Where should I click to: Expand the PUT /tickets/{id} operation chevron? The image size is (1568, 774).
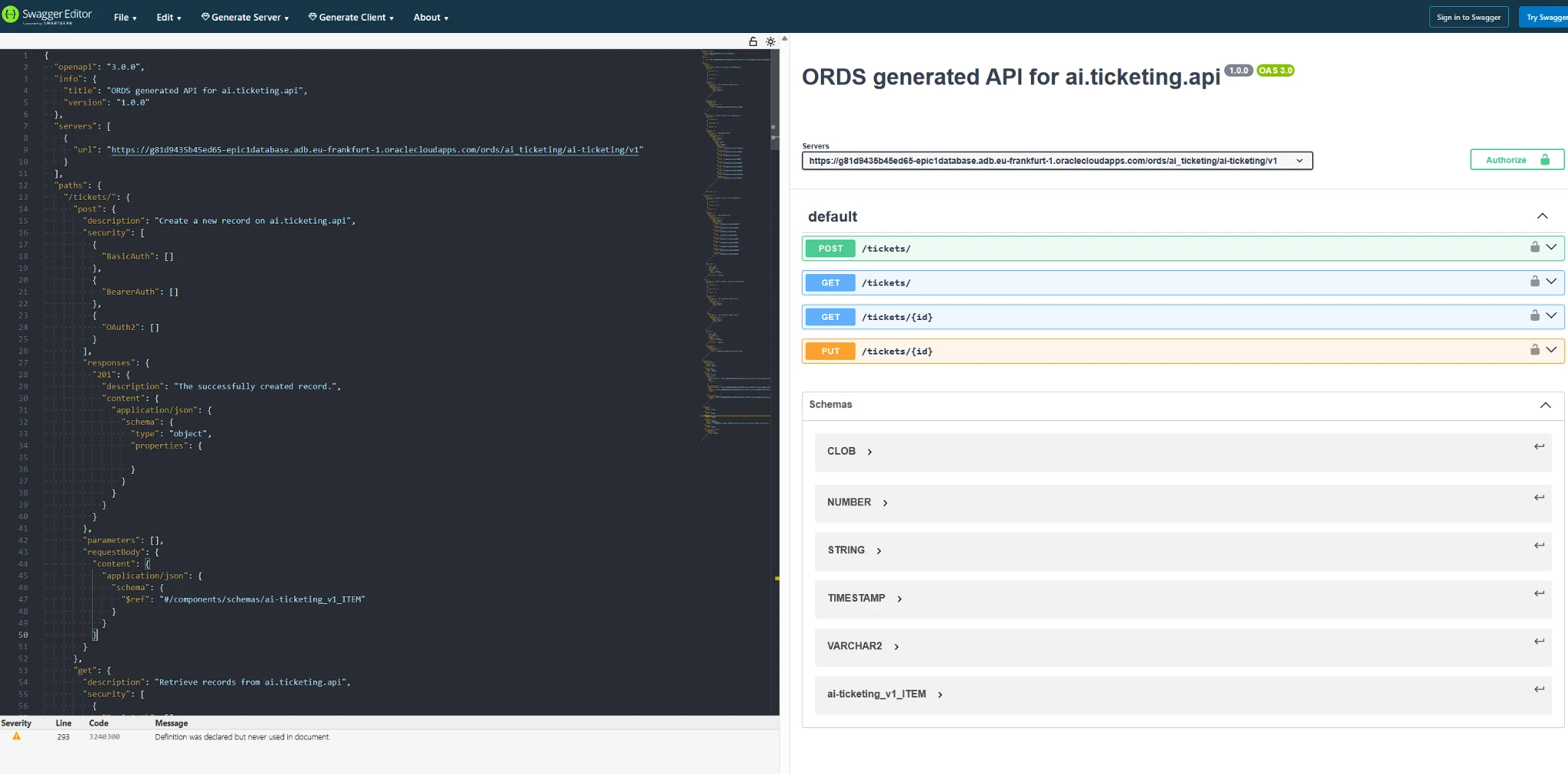pos(1551,351)
